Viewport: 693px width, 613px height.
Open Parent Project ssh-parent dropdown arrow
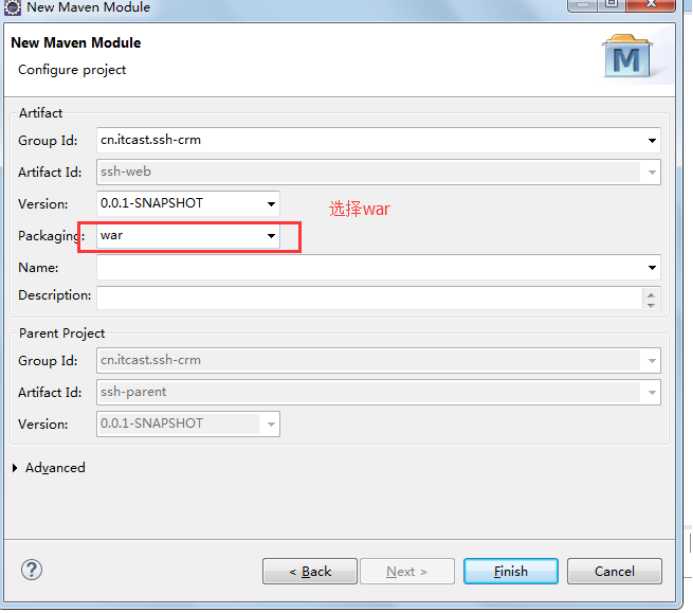[652, 392]
